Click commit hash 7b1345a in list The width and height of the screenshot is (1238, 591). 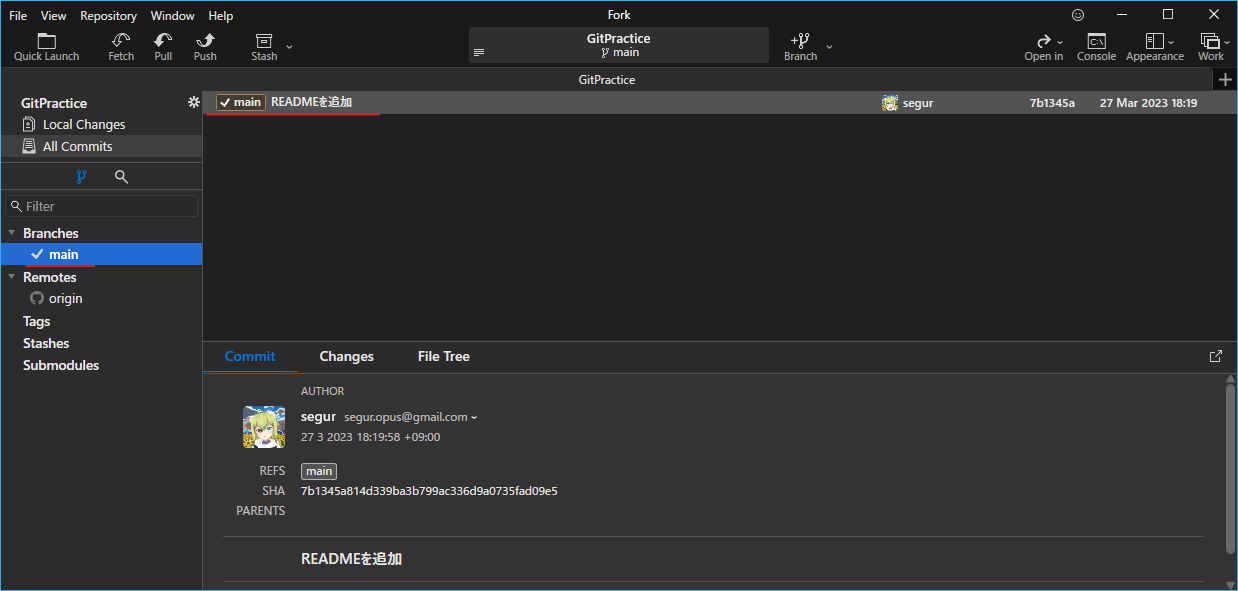[x=1052, y=103]
